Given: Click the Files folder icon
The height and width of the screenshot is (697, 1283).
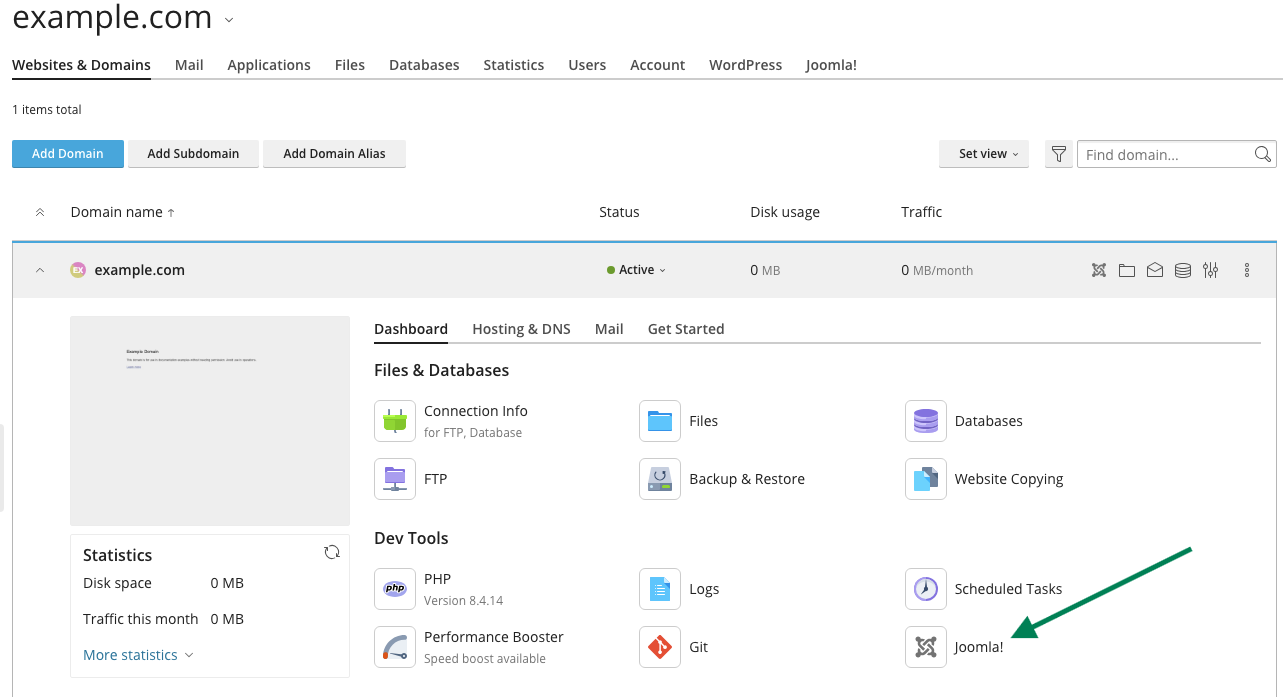Looking at the screenshot, I should 660,421.
